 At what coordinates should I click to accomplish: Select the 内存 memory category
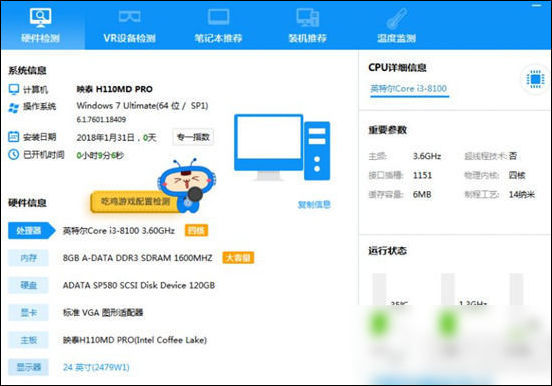pos(28,258)
